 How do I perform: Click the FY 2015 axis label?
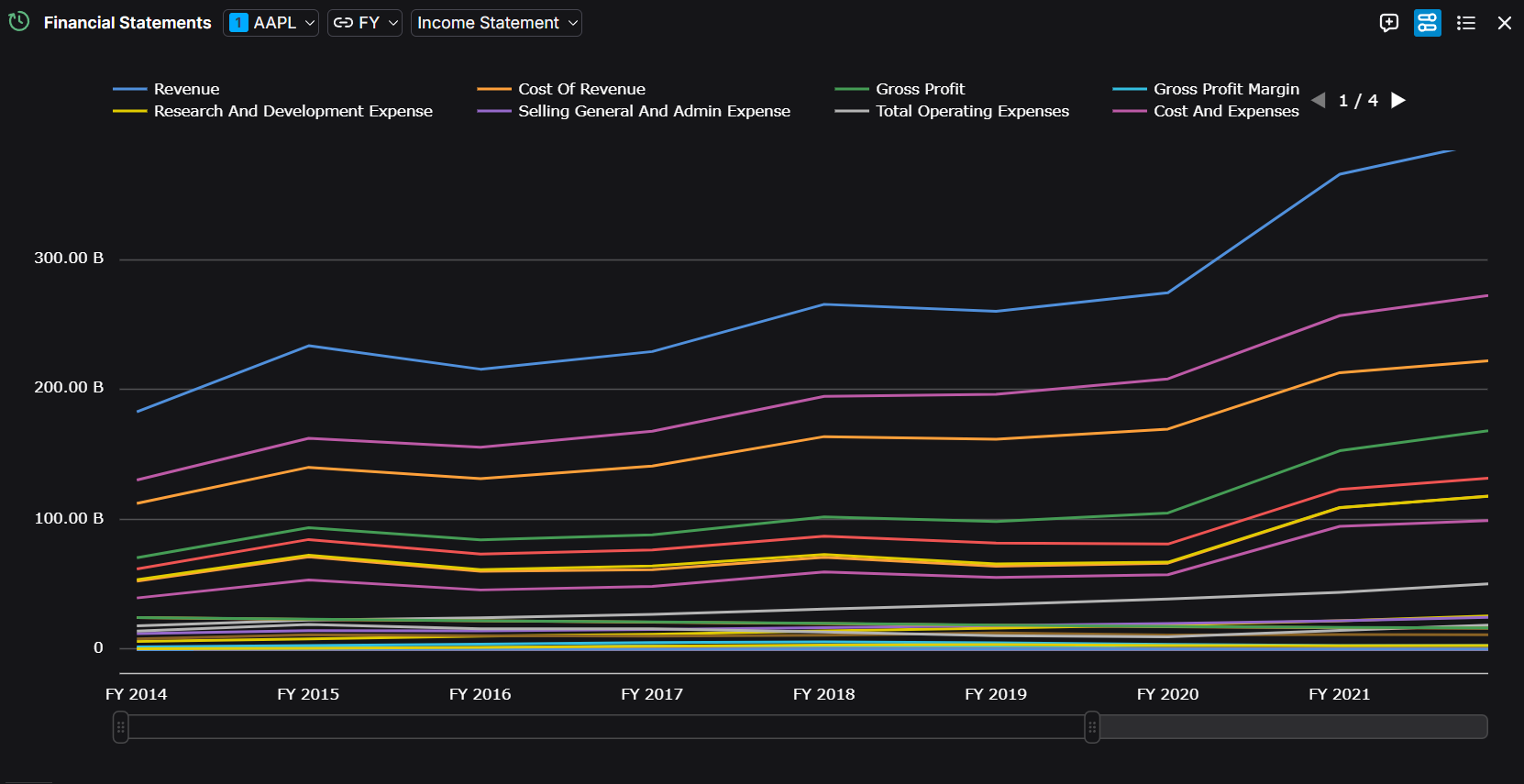[x=308, y=694]
